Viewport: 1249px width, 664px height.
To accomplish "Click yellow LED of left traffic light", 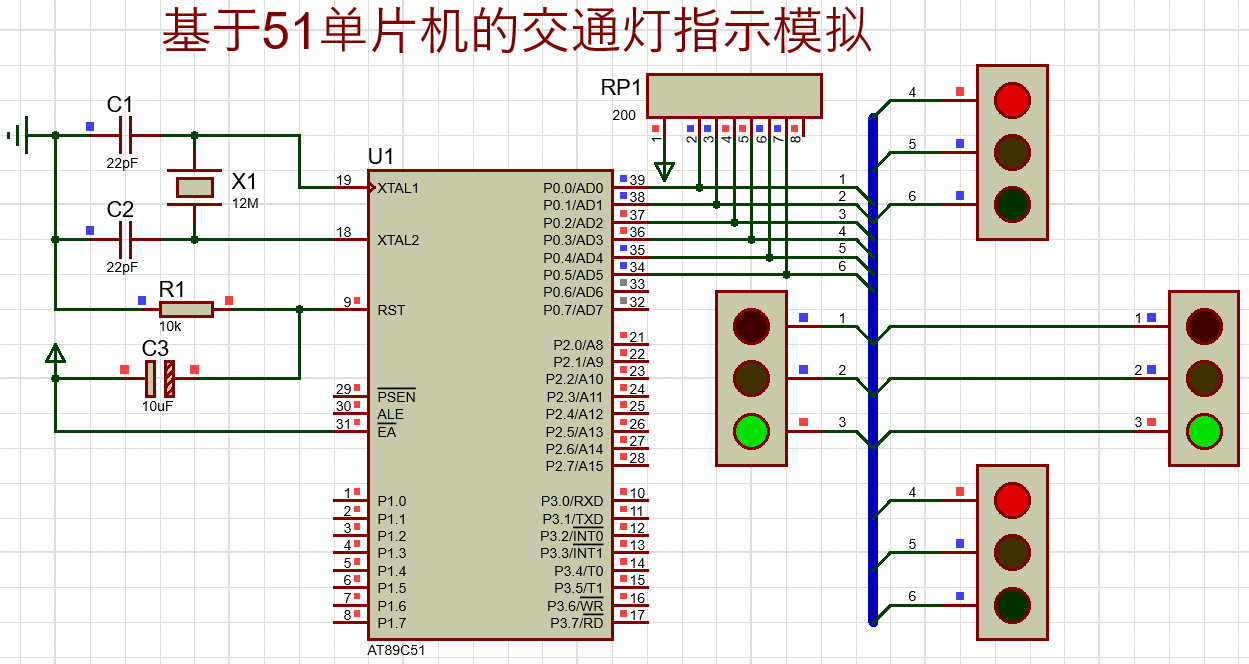I will click(751, 377).
